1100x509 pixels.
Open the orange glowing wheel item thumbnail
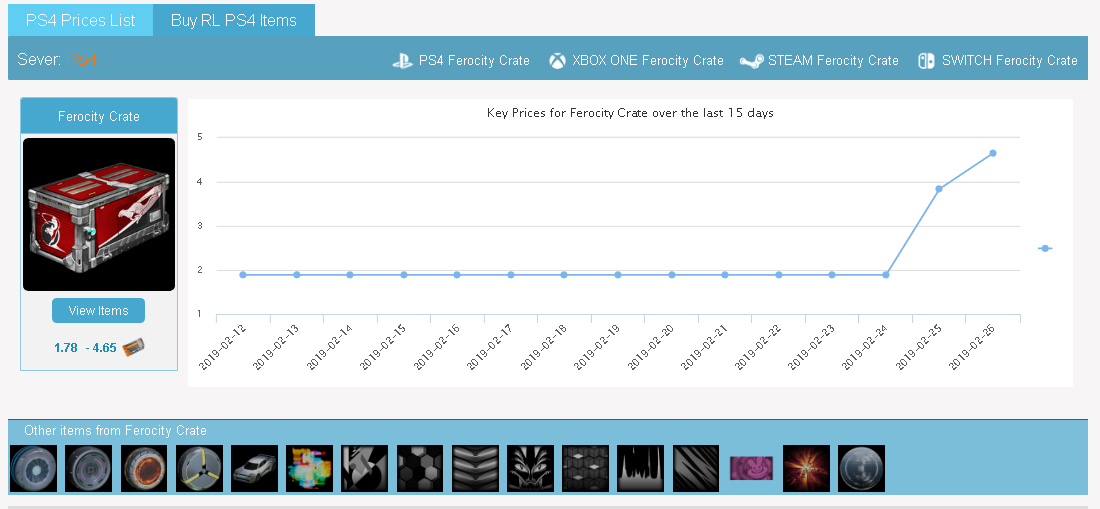[x=144, y=468]
